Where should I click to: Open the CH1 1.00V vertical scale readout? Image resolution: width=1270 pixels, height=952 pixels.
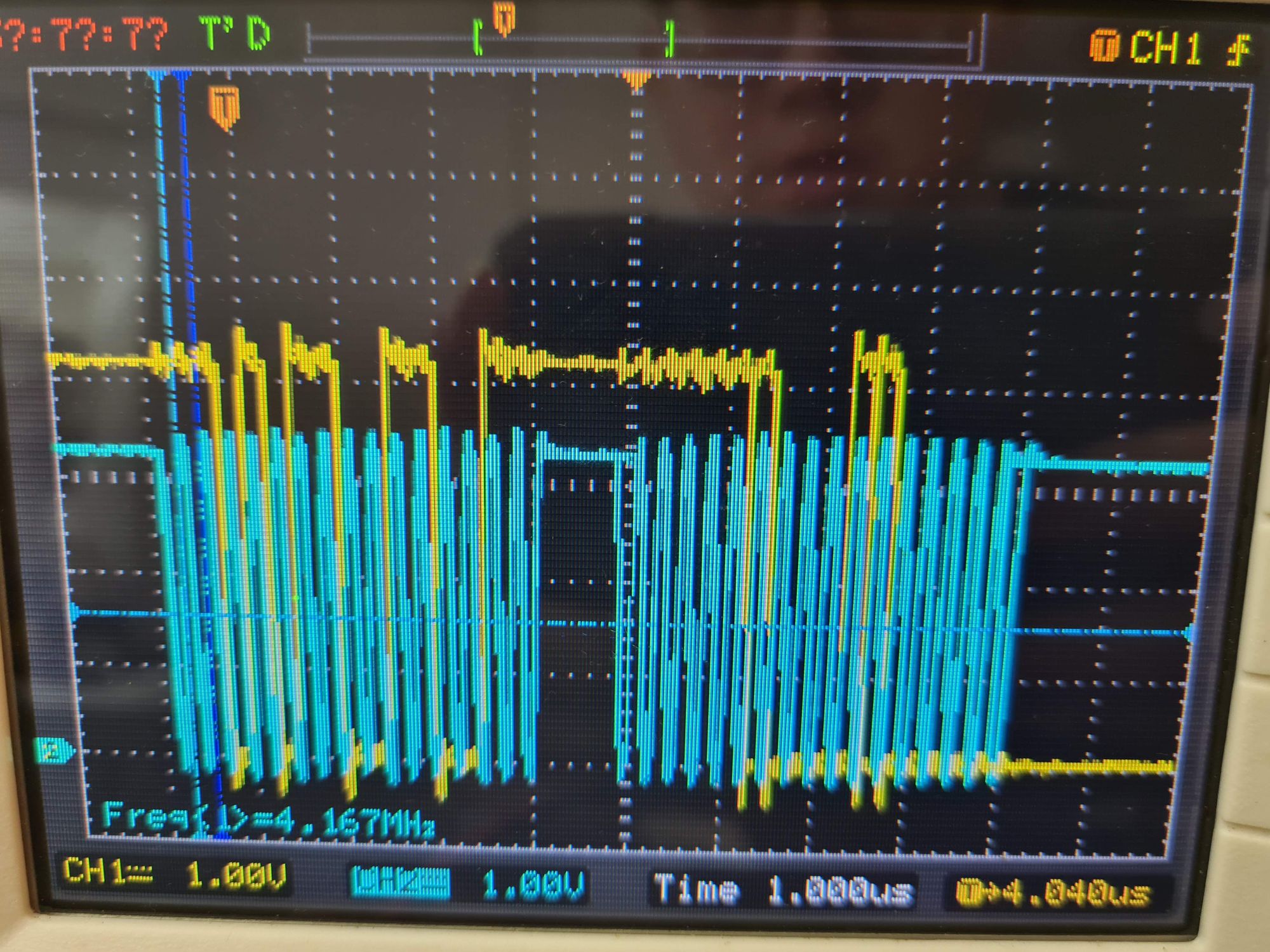tap(236, 877)
